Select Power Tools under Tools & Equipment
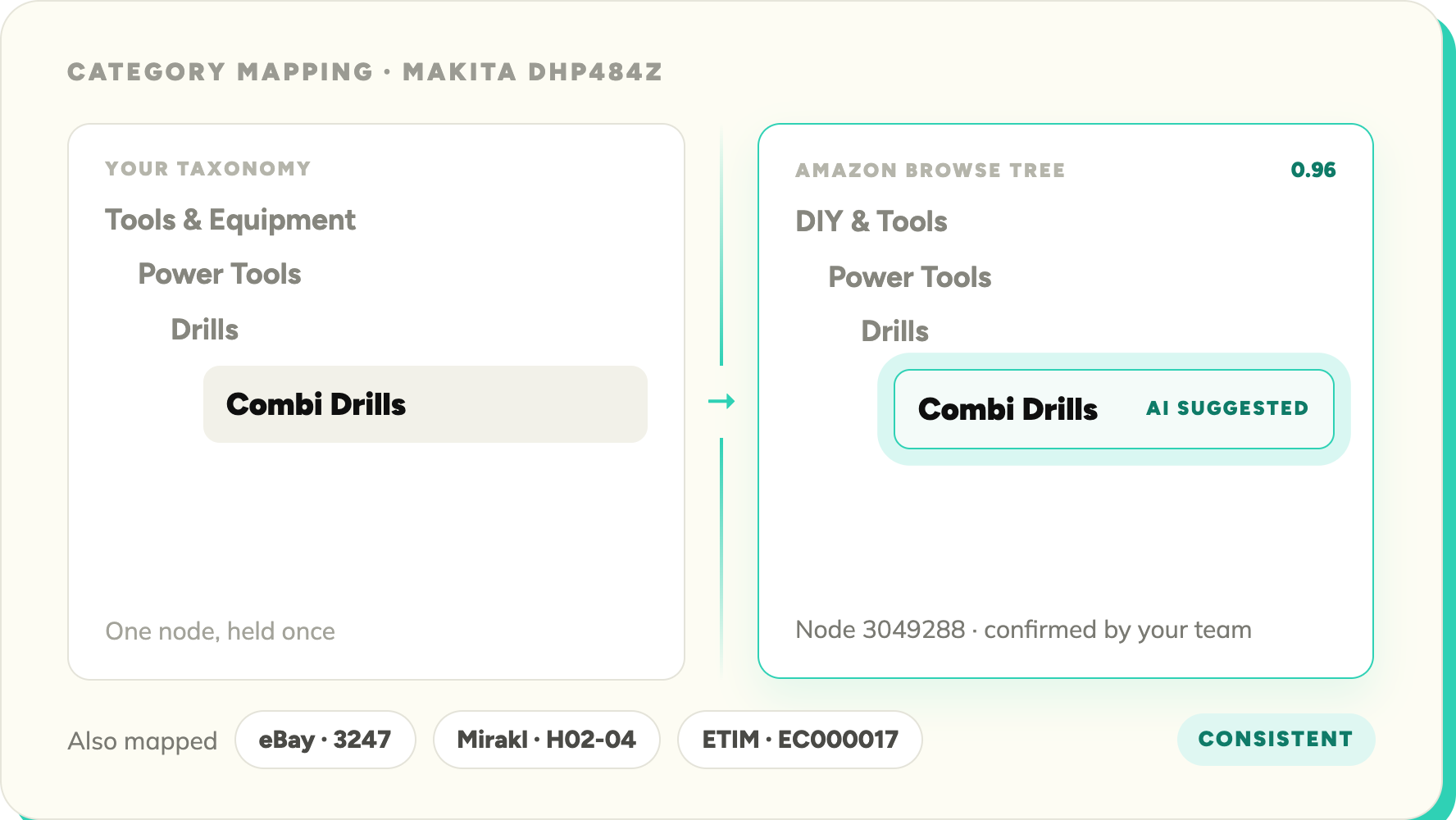This screenshot has height=820, width=1456. tap(220, 274)
